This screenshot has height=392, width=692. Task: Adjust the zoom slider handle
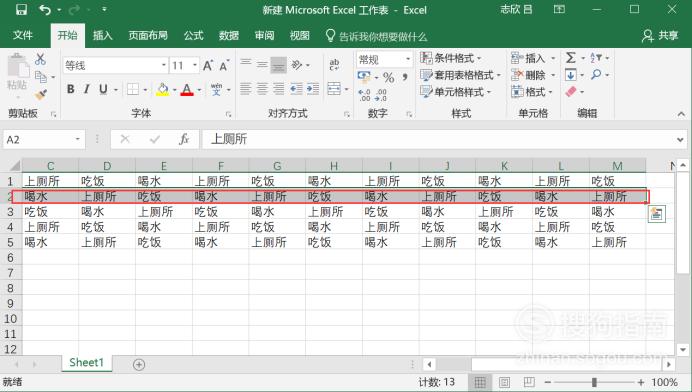coord(594,382)
